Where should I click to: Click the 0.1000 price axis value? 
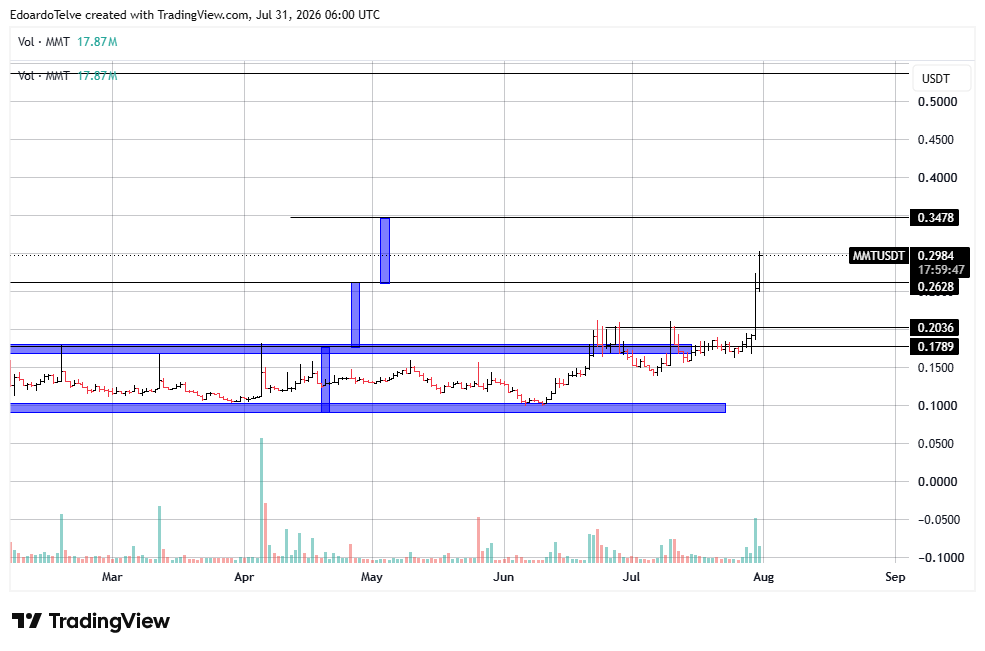click(937, 406)
